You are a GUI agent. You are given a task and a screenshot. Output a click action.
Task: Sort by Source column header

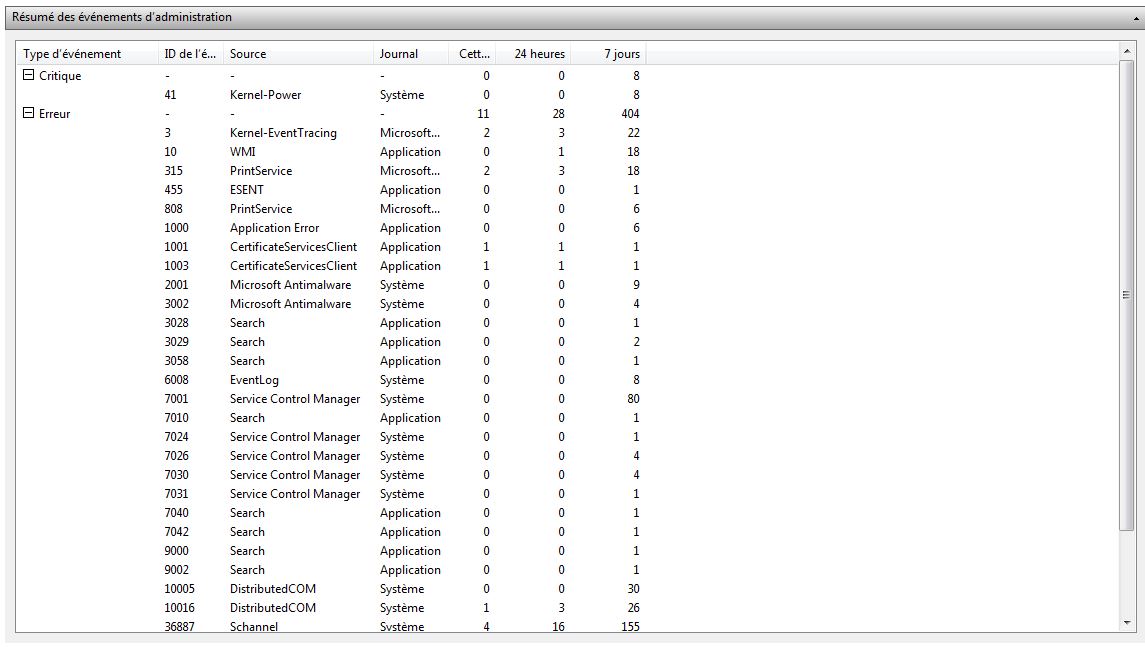(x=248, y=54)
